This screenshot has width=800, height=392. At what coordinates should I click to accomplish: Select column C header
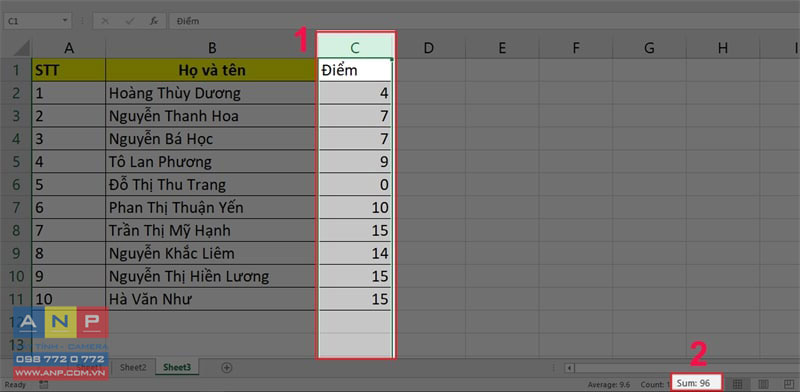tap(355, 48)
